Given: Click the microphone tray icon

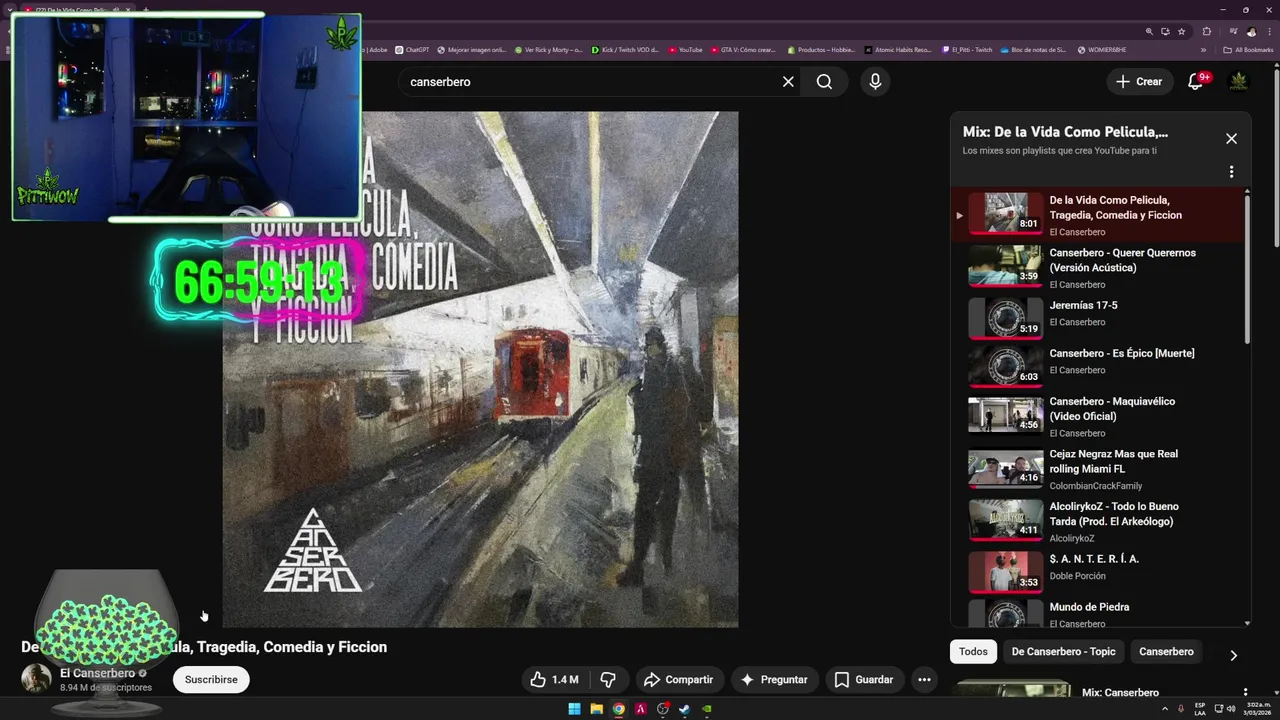Looking at the screenshot, I should [1181, 709].
